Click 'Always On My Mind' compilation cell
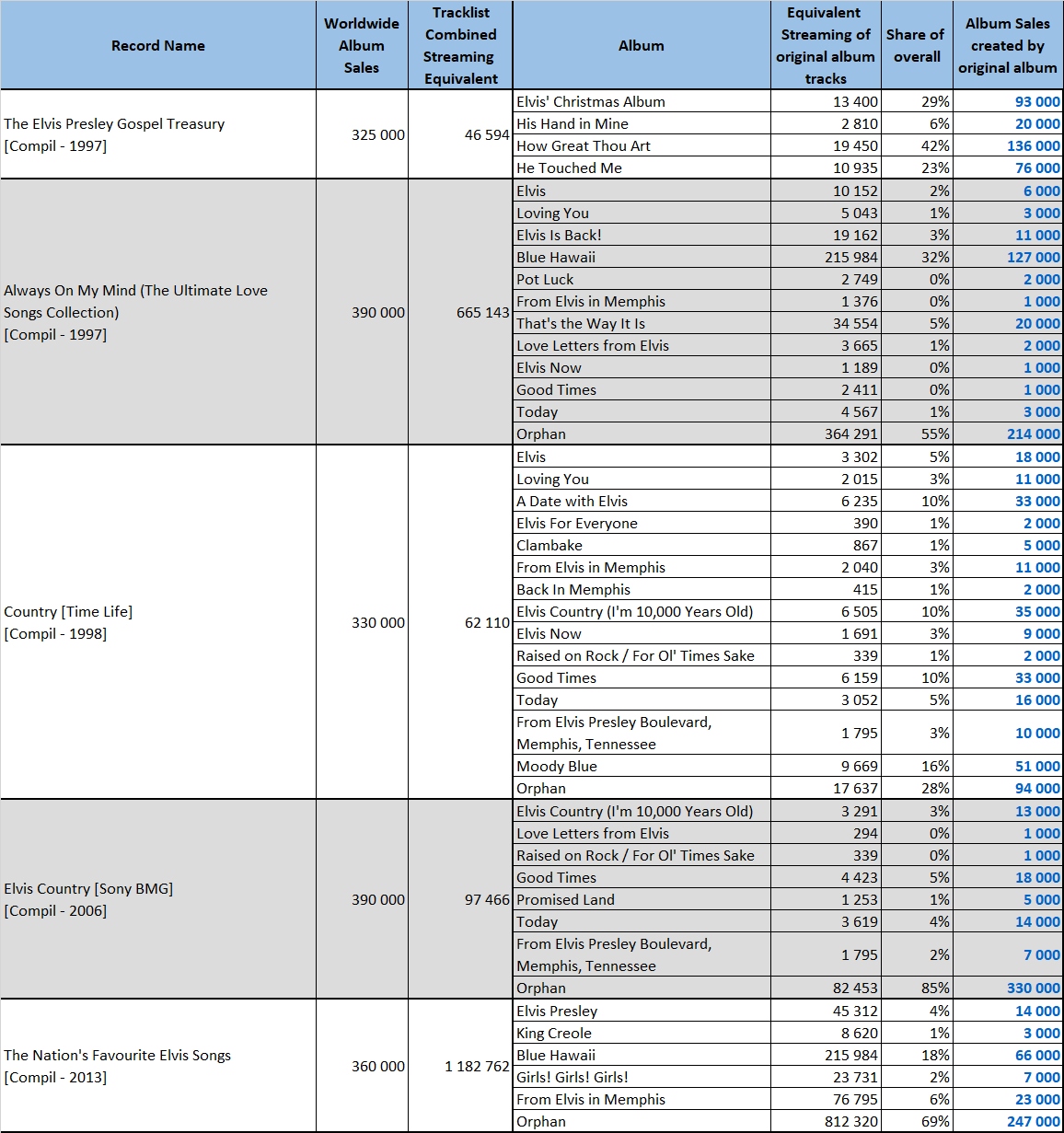Screen dimensions: 1064x1133 [158, 312]
